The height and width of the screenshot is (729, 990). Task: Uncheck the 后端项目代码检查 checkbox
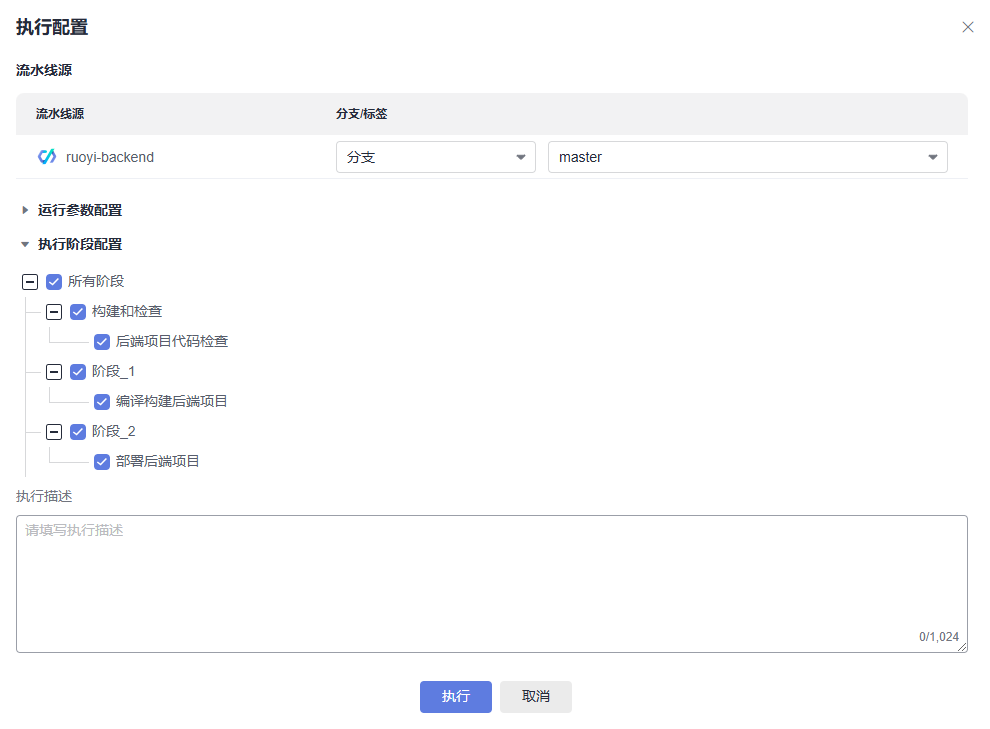pos(102,342)
